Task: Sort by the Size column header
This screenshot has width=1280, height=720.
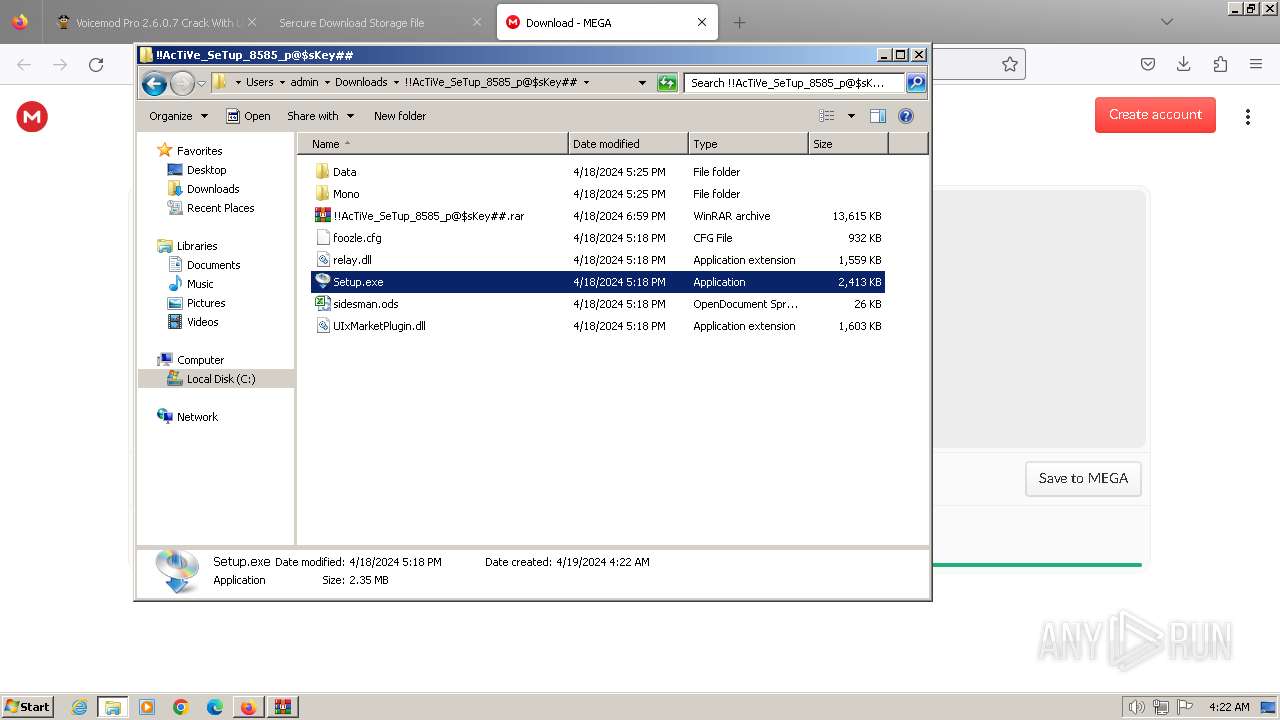Action: [x=848, y=144]
